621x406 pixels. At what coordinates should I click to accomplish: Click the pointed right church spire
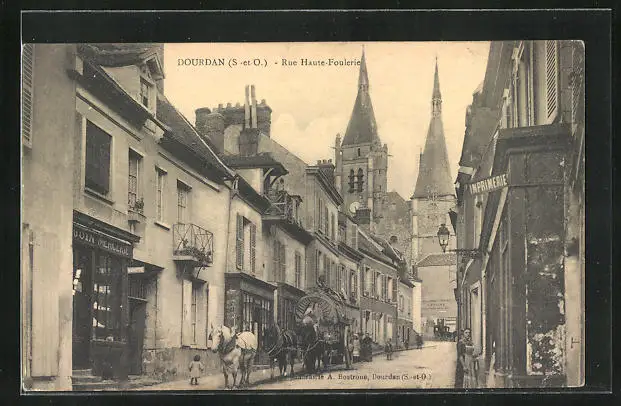point(435,140)
